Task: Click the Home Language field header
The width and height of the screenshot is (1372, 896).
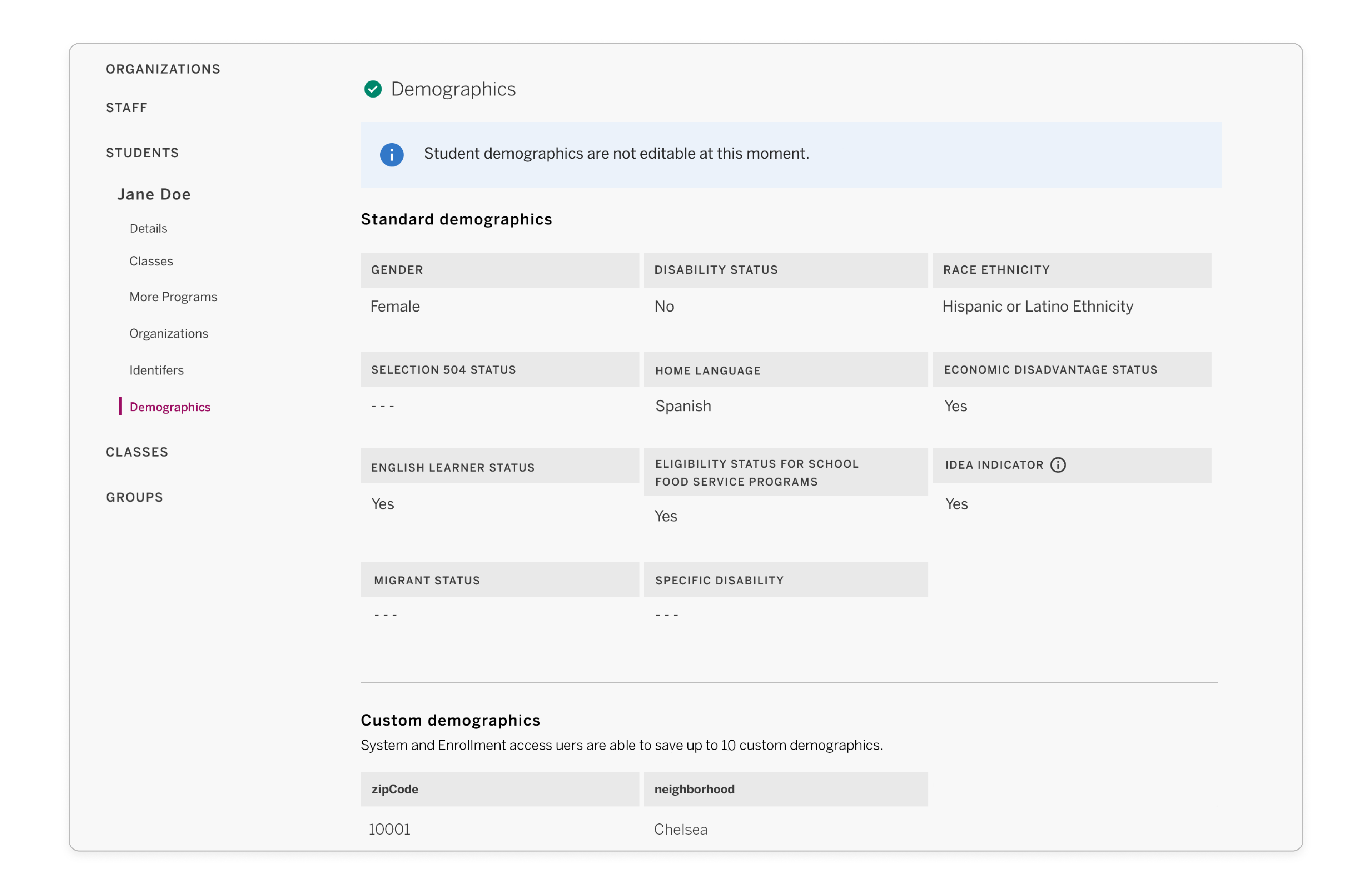Action: 707,371
